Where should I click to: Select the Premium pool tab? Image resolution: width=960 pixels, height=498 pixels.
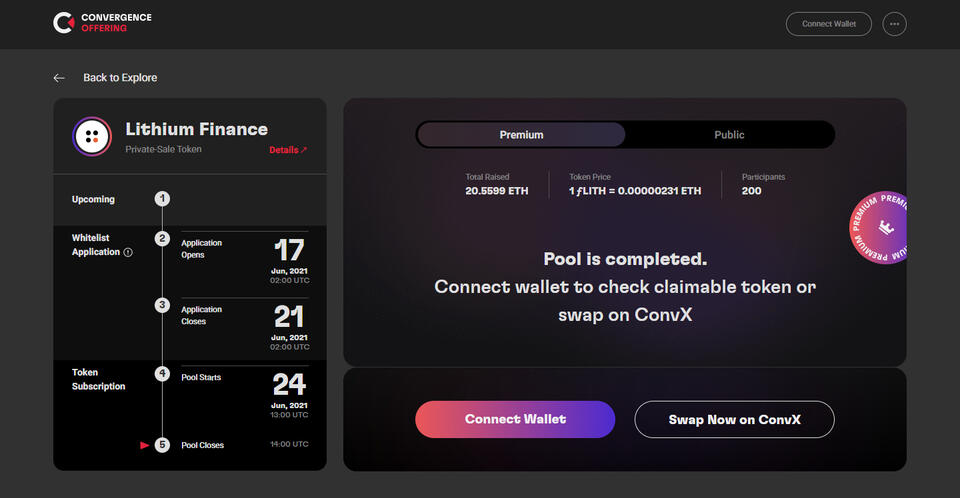521,135
